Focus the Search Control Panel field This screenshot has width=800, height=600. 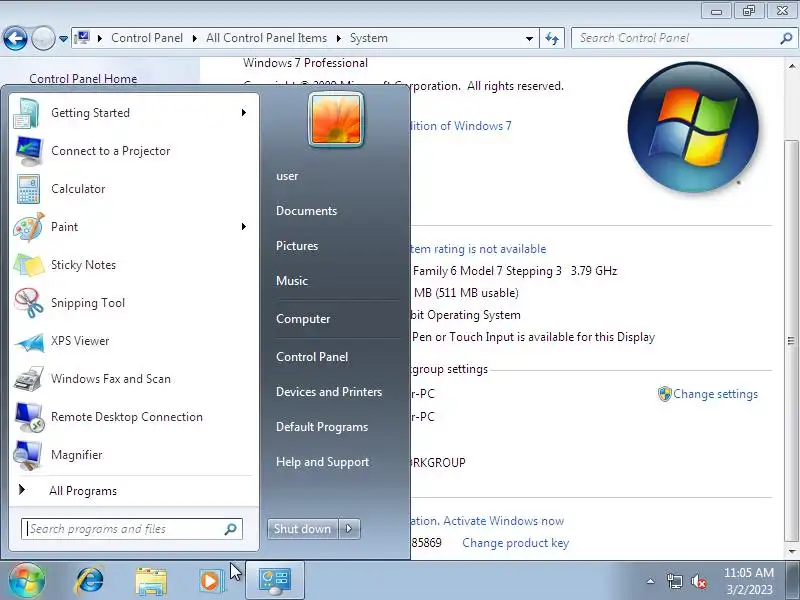pos(684,38)
